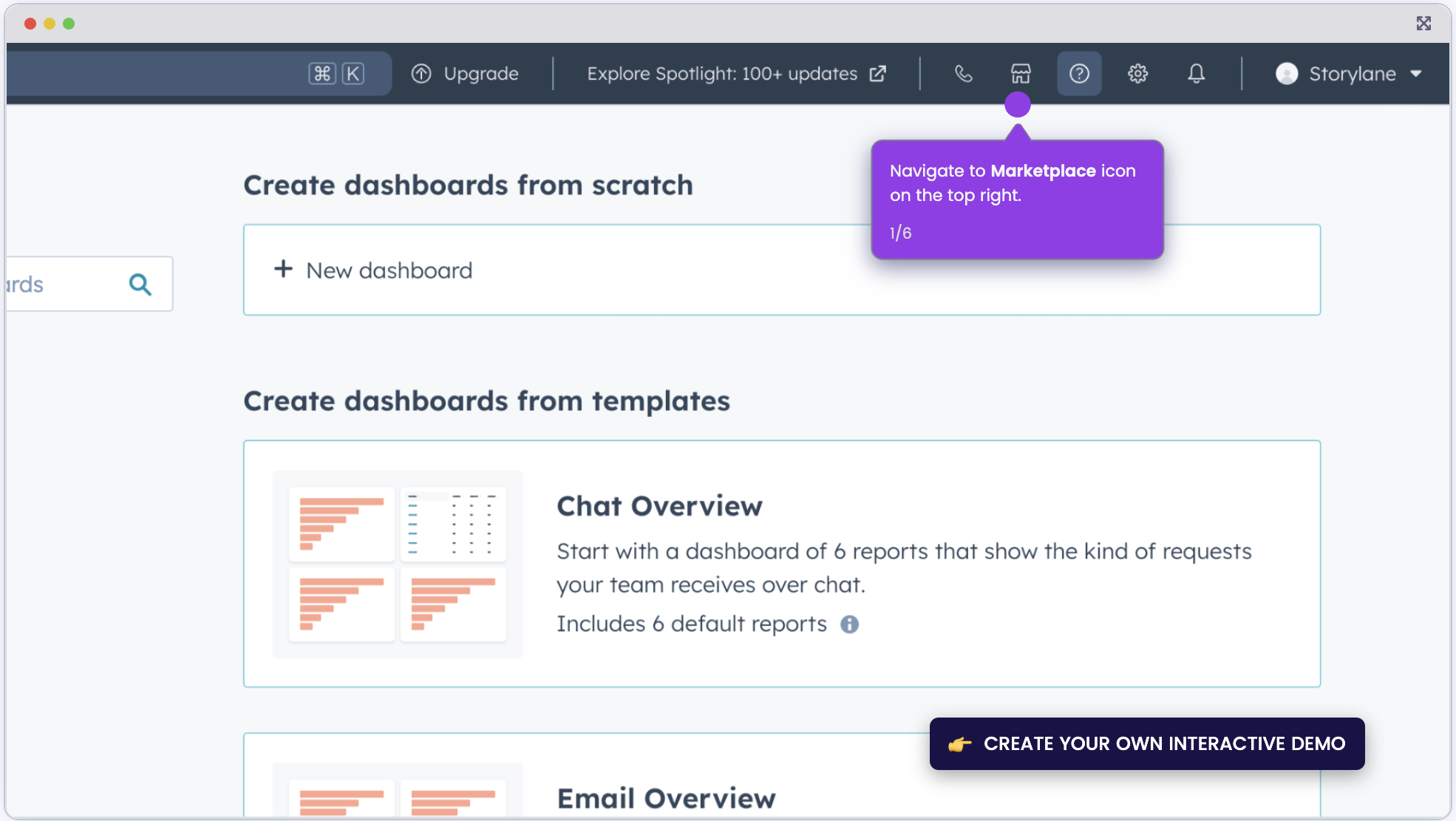Click the phone/calling icon
The image size is (1456, 821).
point(963,73)
